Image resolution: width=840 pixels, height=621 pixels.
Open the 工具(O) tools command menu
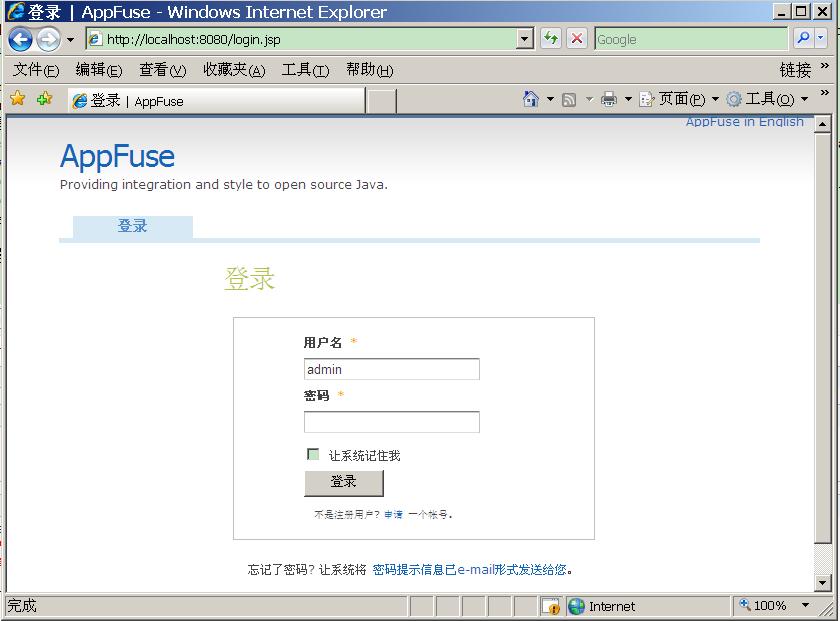point(767,99)
